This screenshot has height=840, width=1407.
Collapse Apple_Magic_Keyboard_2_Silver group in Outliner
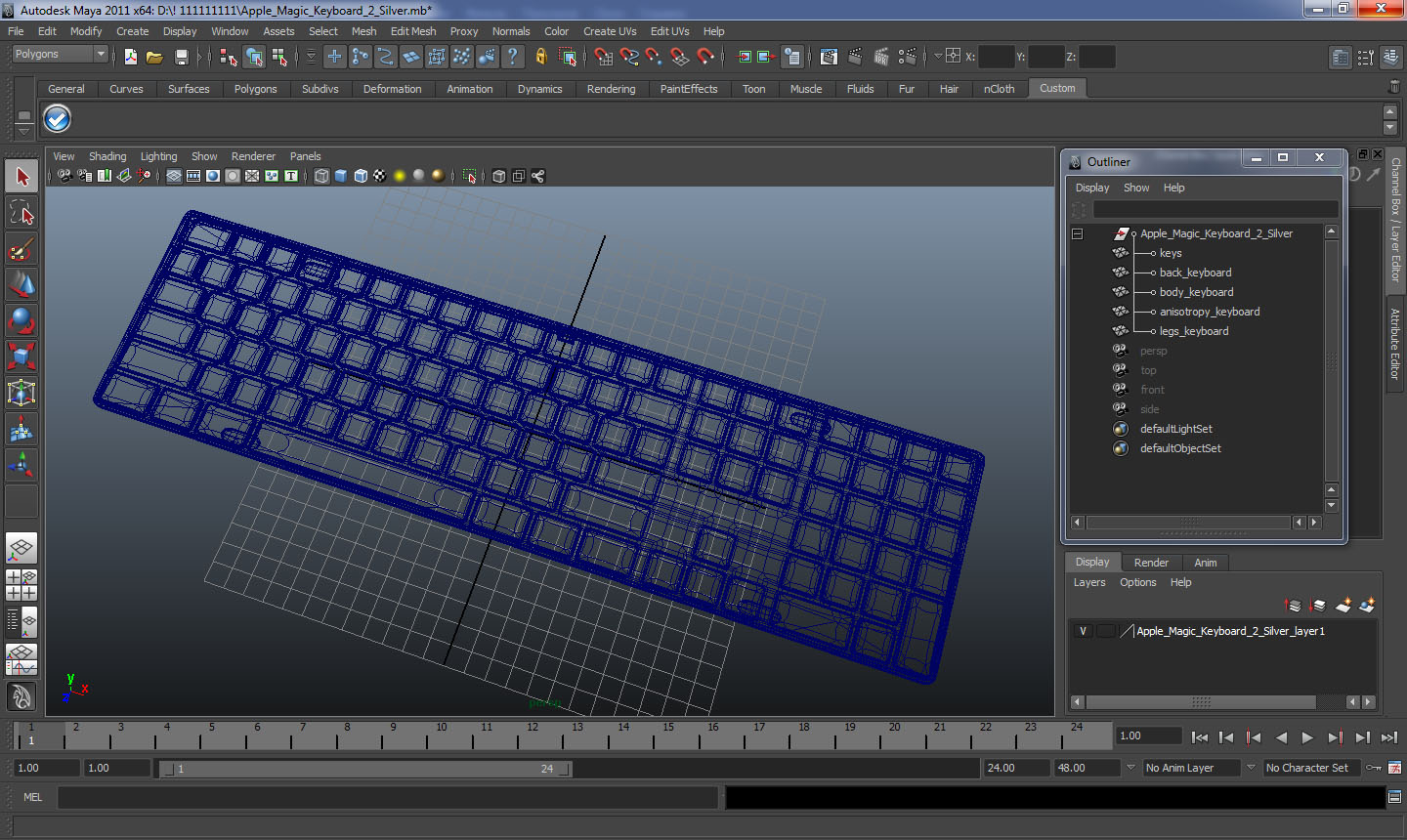1077,233
